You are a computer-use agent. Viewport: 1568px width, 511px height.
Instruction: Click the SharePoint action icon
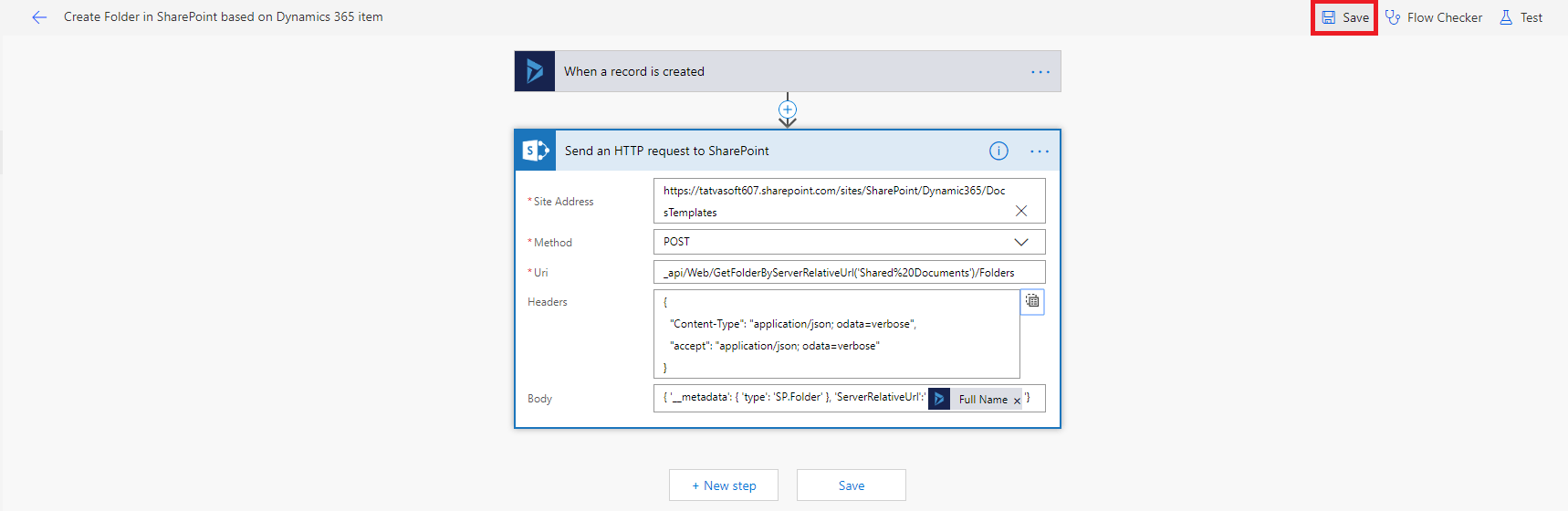pyautogui.click(x=536, y=151)
